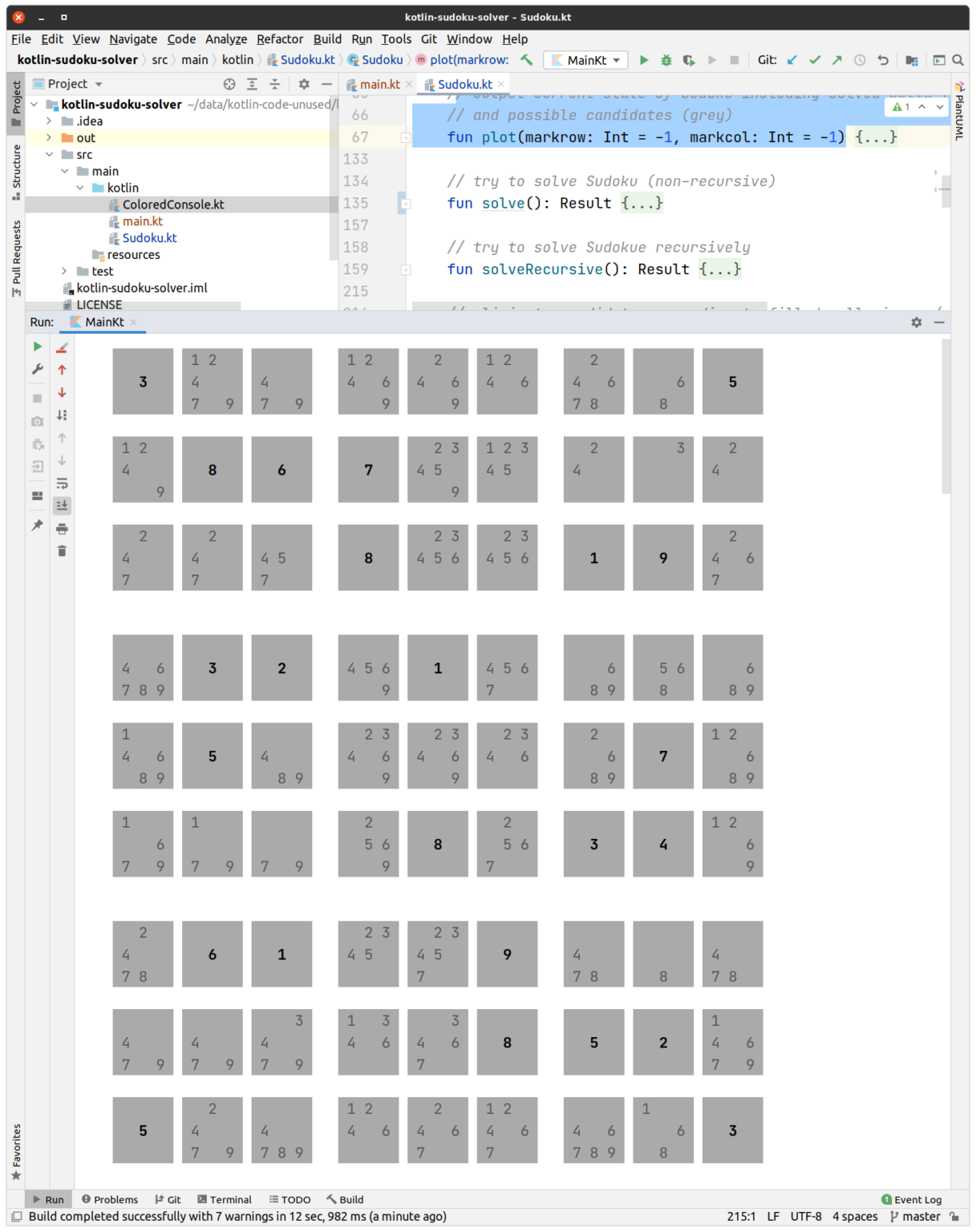Toggle soft-wrap in Run console
976x1232 pixels.
click(62, 484)
